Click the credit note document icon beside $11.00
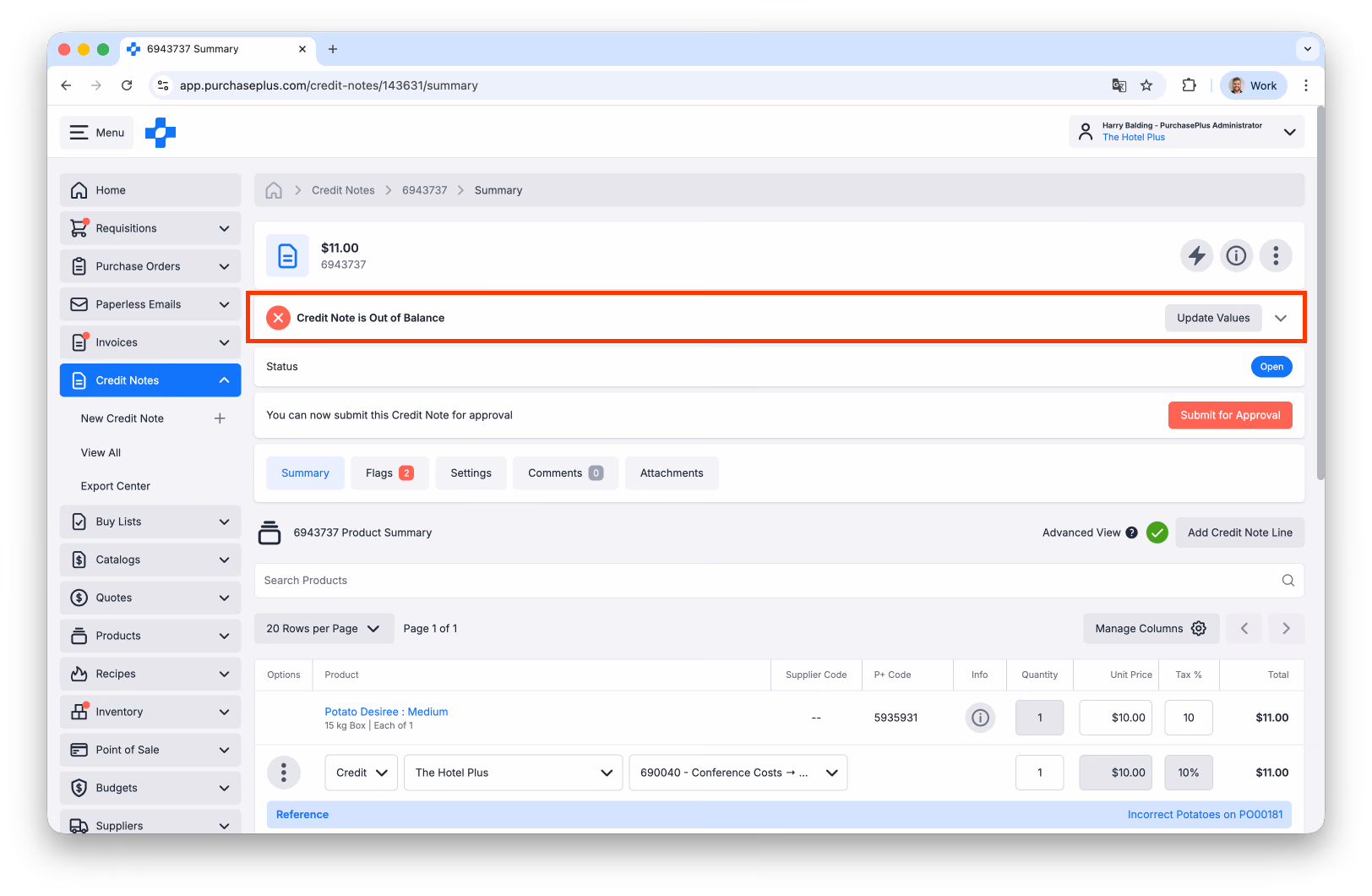1372x896 pixels. [x=287, y=255]
